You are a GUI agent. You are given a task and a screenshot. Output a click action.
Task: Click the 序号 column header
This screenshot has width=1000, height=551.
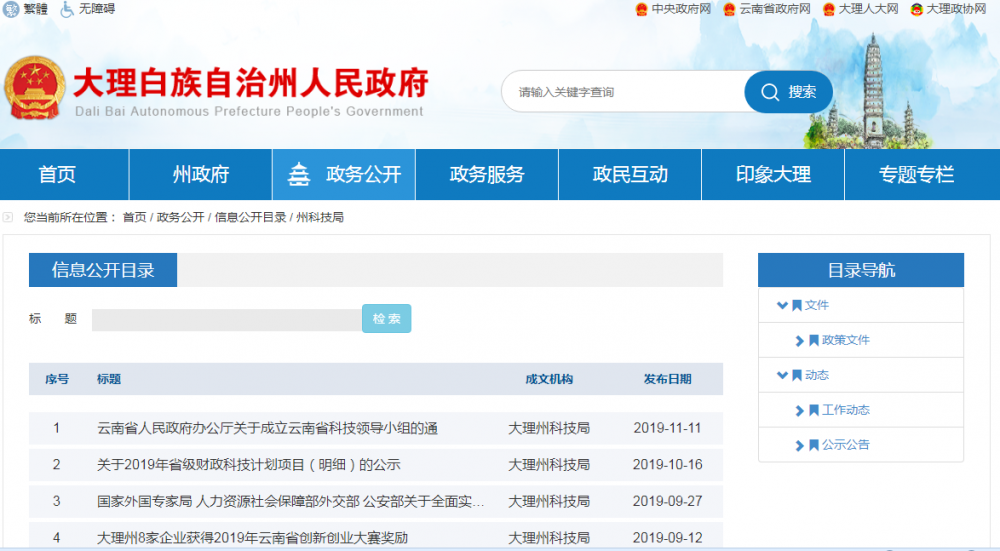(x=57, y=379)
